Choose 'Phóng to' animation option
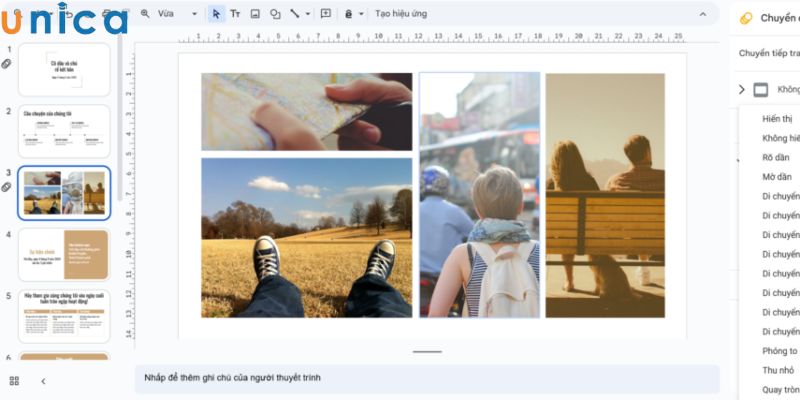 pyautogui.click(x=779, y=351)
